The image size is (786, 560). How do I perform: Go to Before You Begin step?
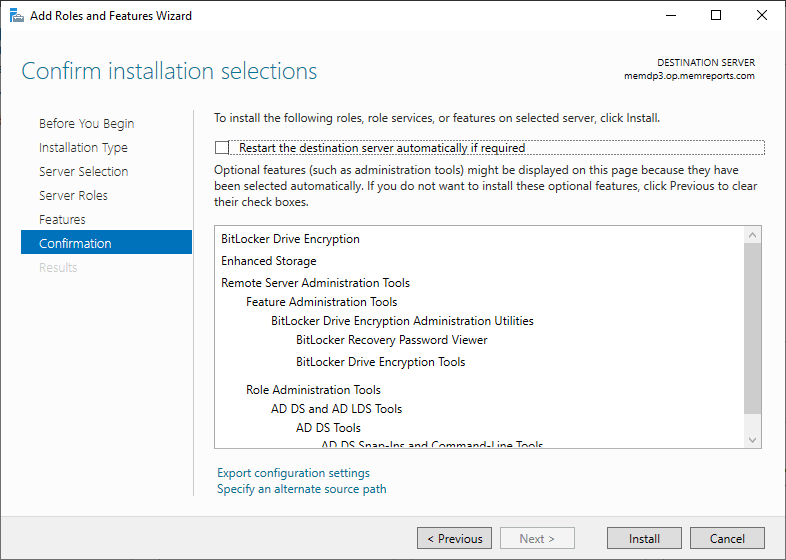[86, 124]
